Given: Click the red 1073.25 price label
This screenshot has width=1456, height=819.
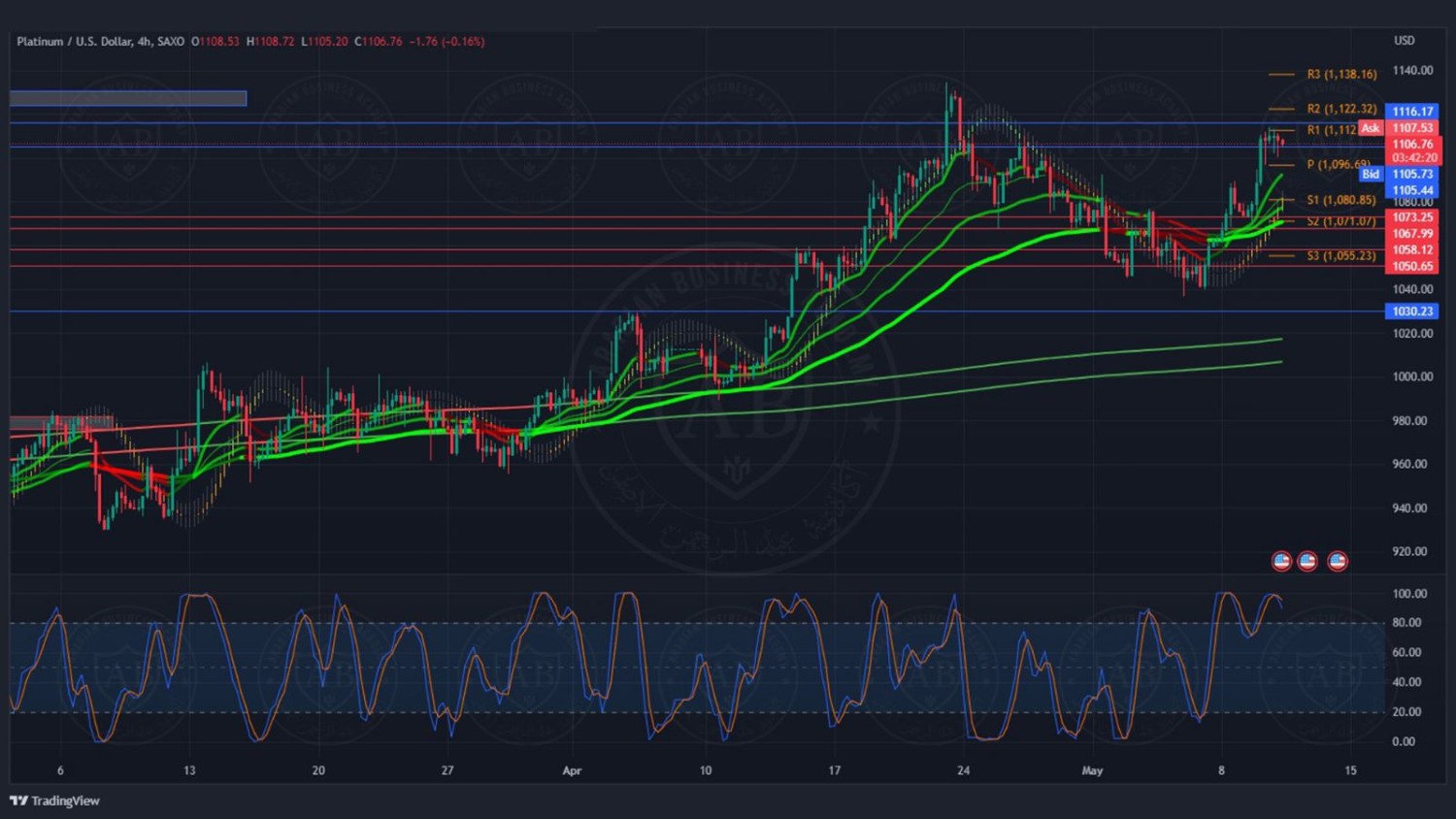Looking at the screenshot, I should click(x=1412, y=217).
